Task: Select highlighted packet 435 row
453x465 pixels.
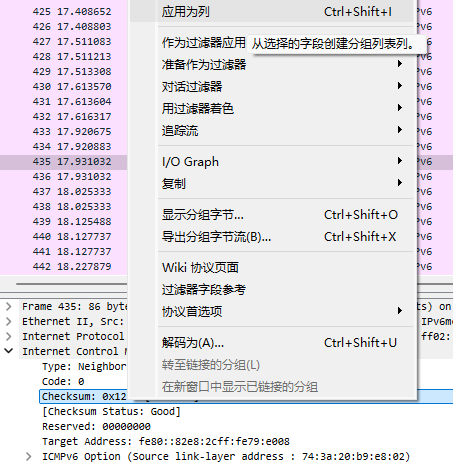Action: pos(63,162)
